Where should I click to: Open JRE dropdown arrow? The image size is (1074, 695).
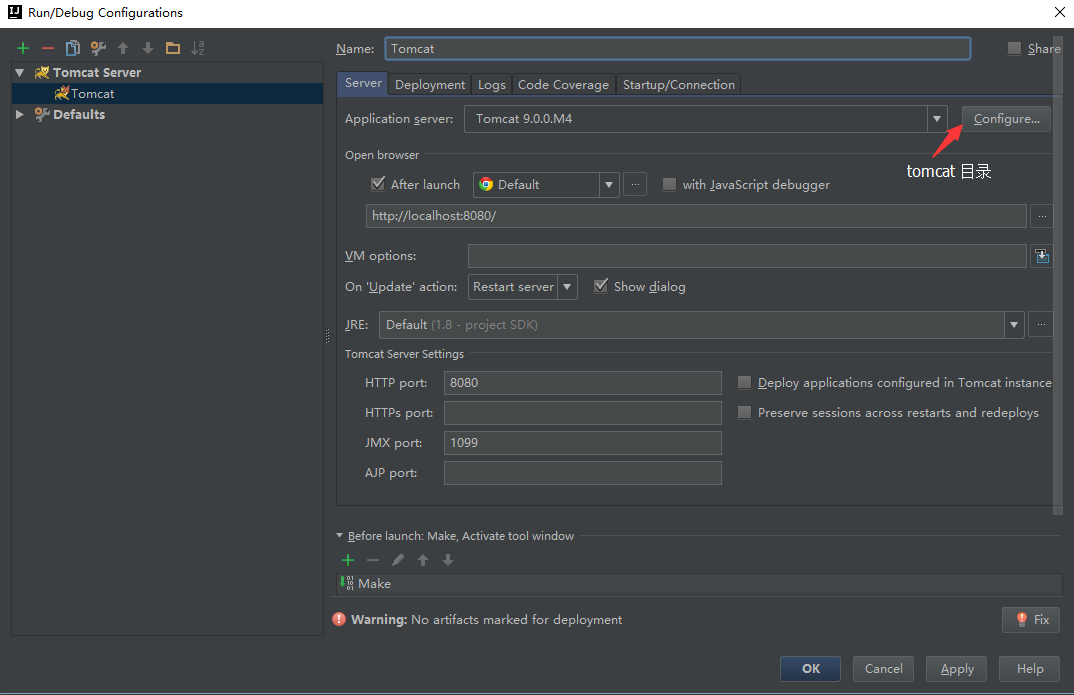pyautogui.click(x=1014, y=325)
